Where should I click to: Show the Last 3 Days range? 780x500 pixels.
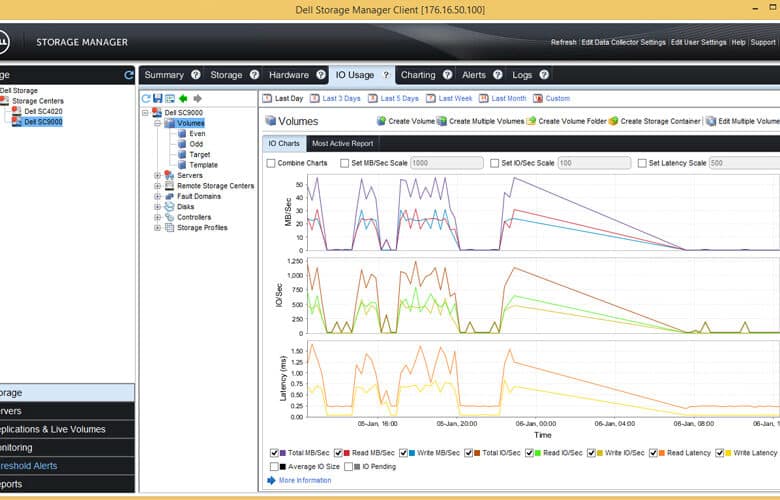pos(341,99)
